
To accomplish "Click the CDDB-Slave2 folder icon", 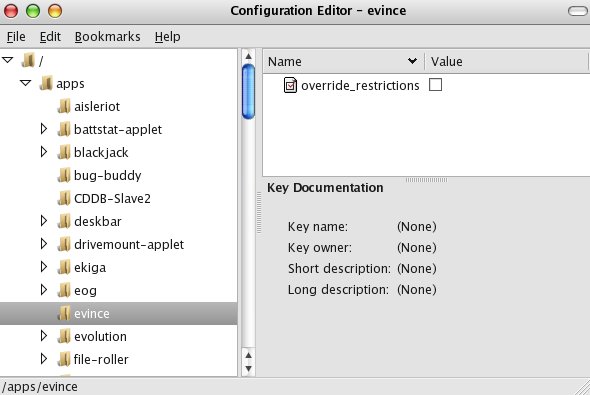I will coord(64,198).
